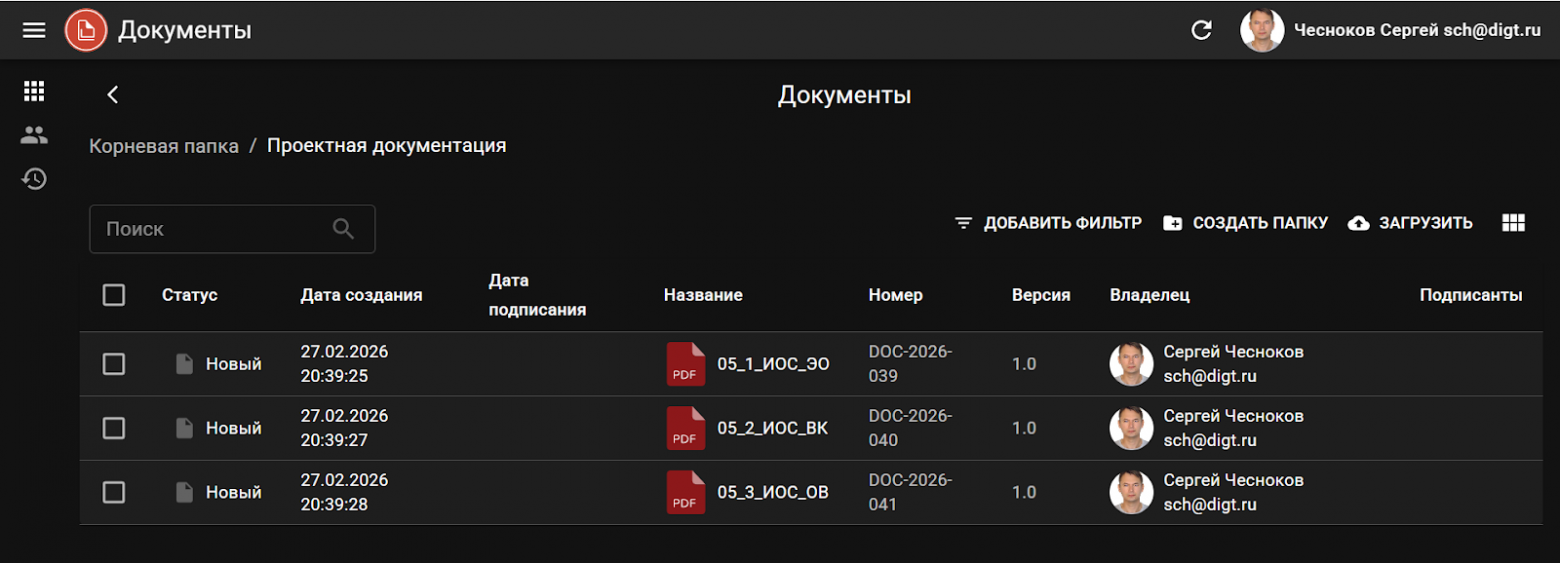Viewport: 1560px width, 563px height.
Task: Click the Проектная документация breadcrumb
Action: [386, 146]
